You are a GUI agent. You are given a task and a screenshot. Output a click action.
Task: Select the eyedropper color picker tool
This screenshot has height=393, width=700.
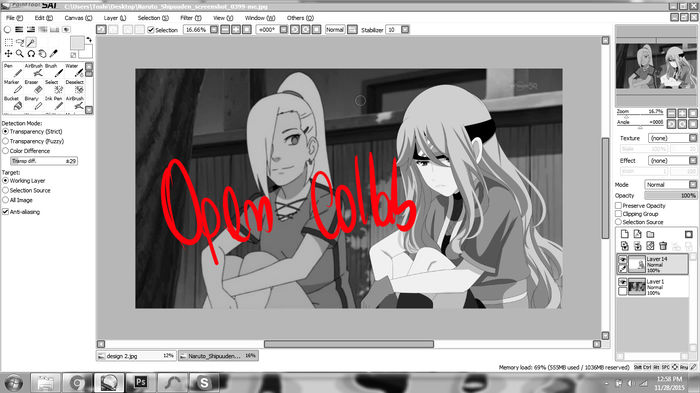pyautogui.click(x=54, y=54)
